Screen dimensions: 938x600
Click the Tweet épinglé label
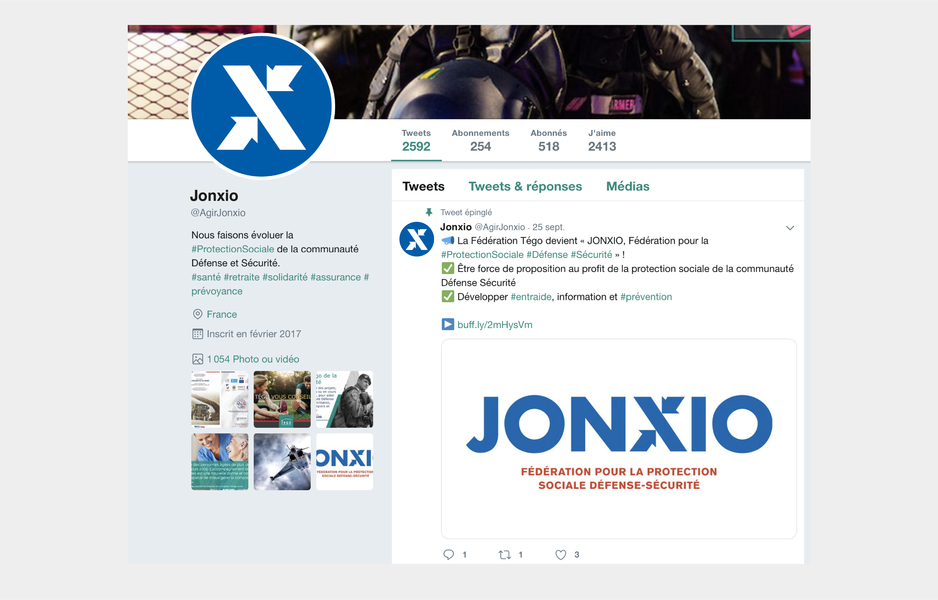[466, 212]
